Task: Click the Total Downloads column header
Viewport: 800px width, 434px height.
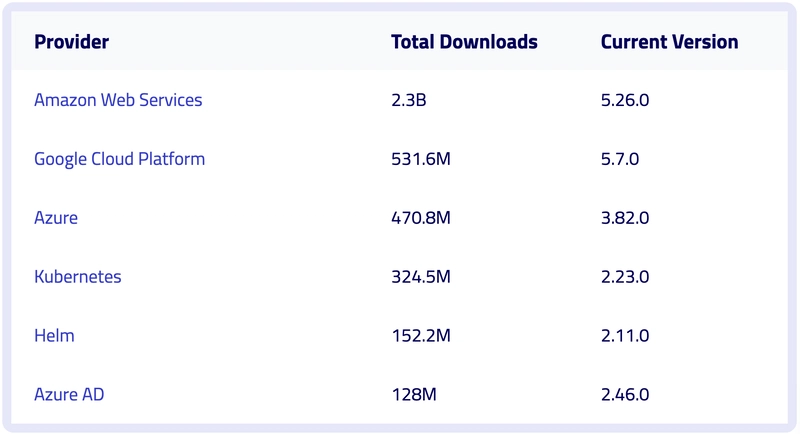Action: click(464, 42)
